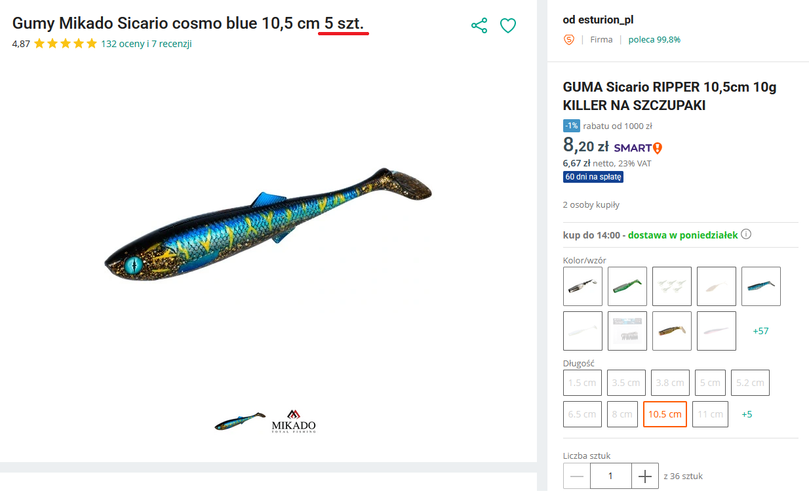The width and height of the screenshot is (809, 498).
Task: Click the SMART! logo badge
Action: pos(638,148)
